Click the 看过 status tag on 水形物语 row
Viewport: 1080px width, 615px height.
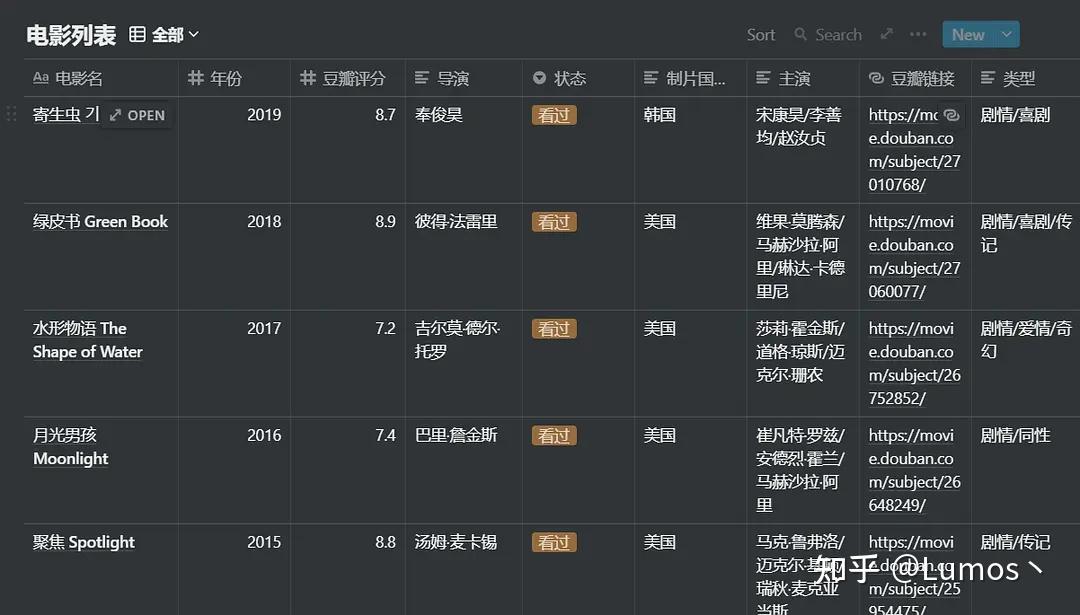[554, 328]
